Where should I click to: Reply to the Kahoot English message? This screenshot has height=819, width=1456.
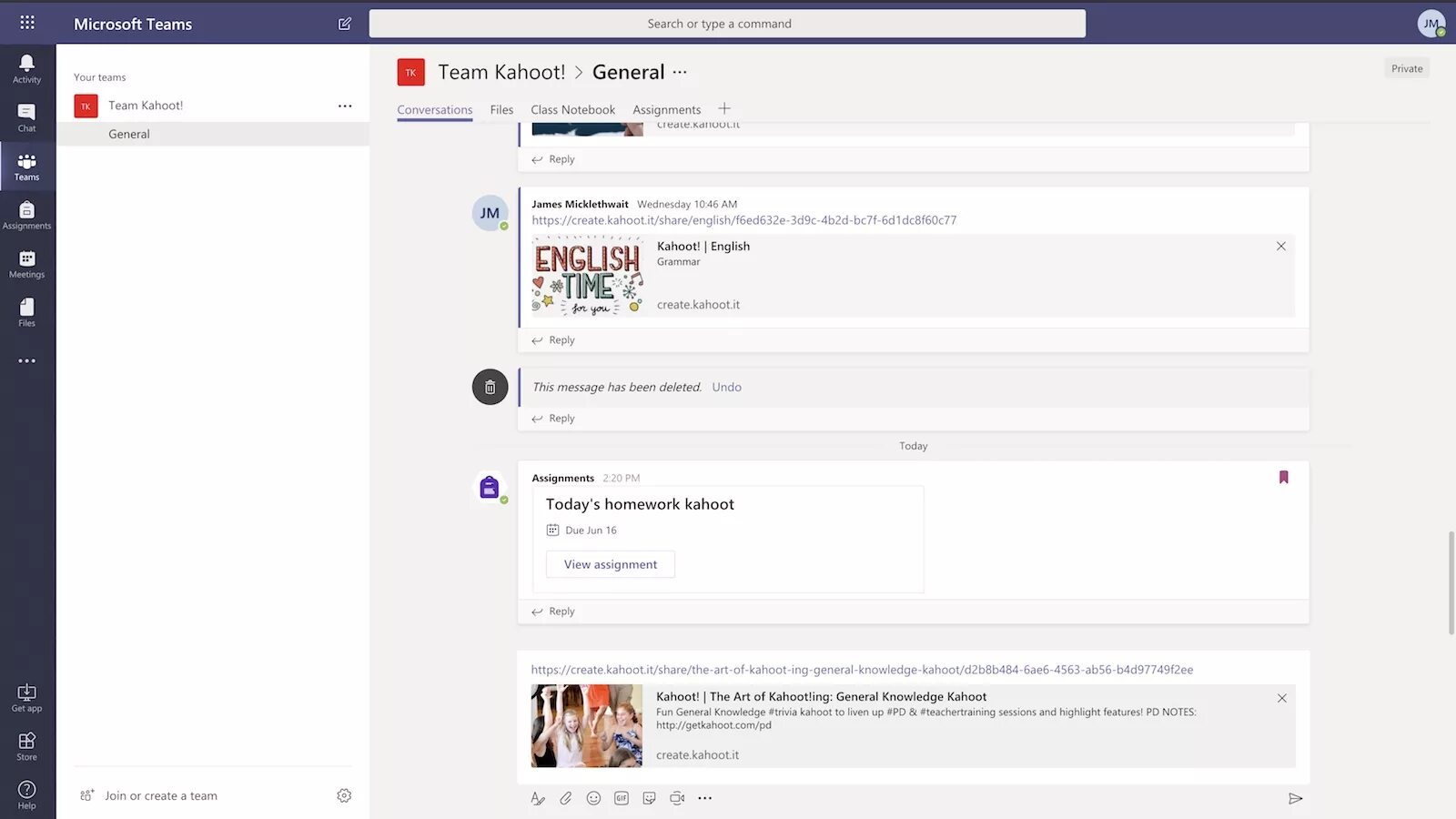click(553, 340)
